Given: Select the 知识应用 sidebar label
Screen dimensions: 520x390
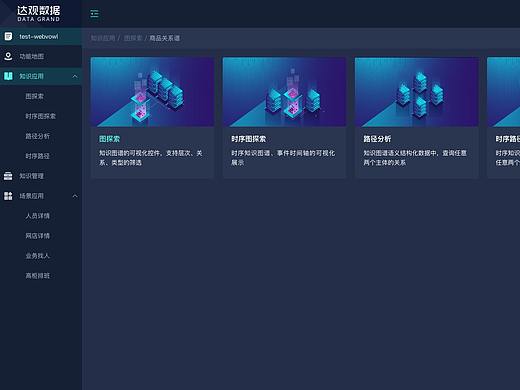Looking at the screenshot, I should point(31,76).
